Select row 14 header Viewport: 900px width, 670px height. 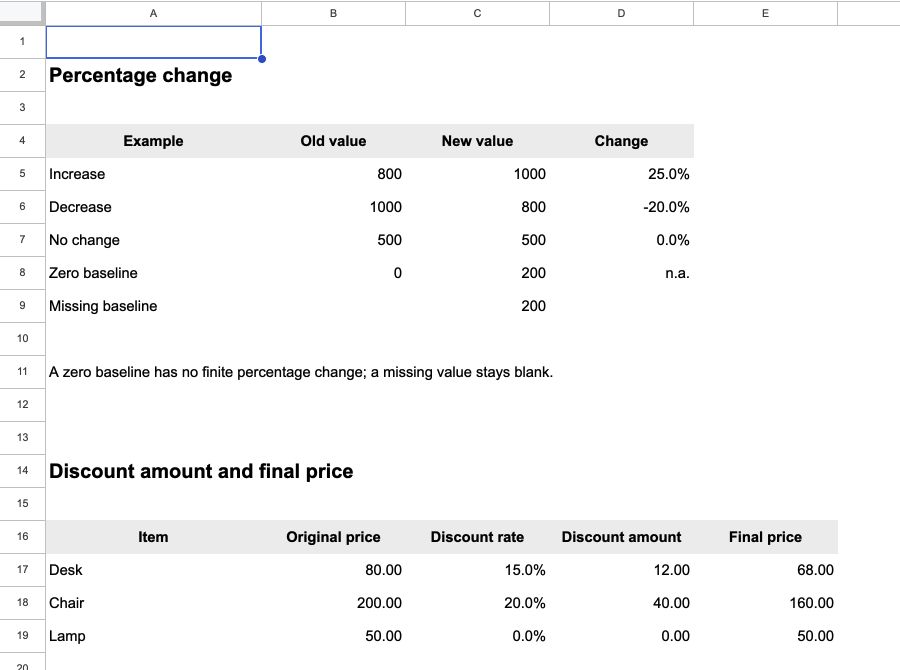point(22,471)
